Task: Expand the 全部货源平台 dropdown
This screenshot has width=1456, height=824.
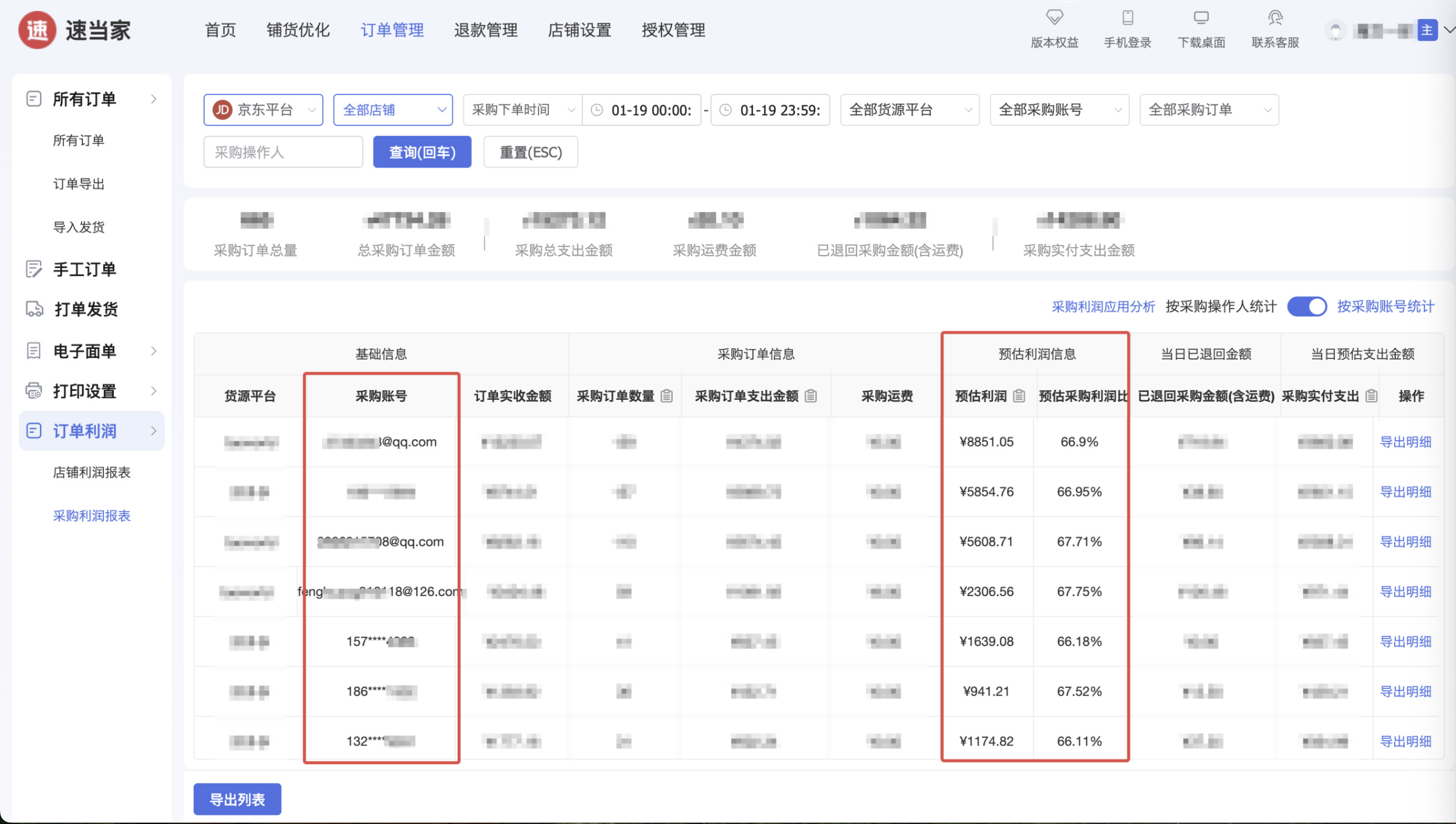Action: coord(909,110)
